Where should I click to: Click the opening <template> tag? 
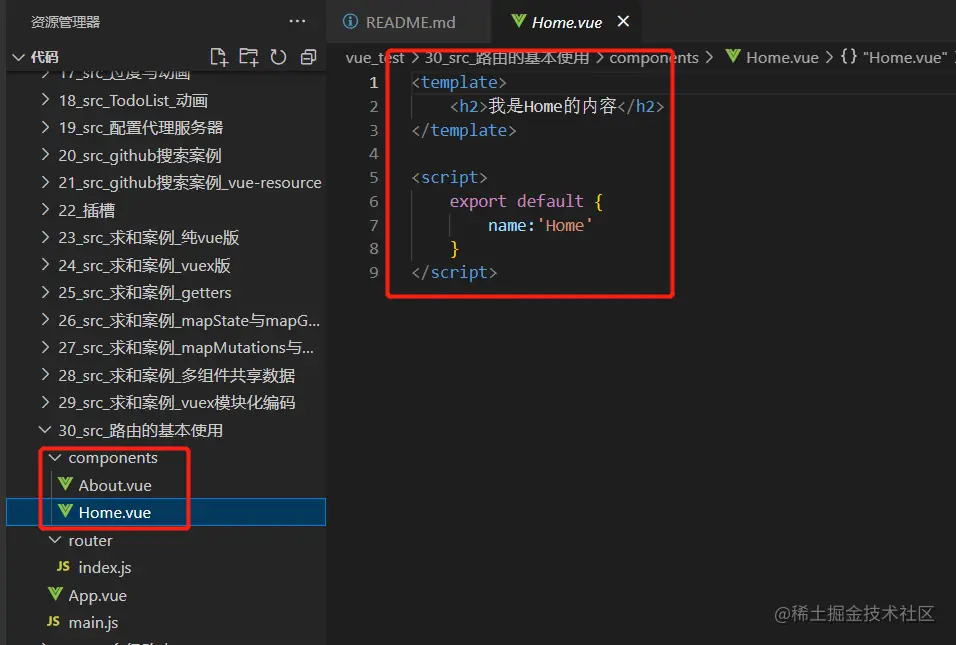[x=459, y=82]
